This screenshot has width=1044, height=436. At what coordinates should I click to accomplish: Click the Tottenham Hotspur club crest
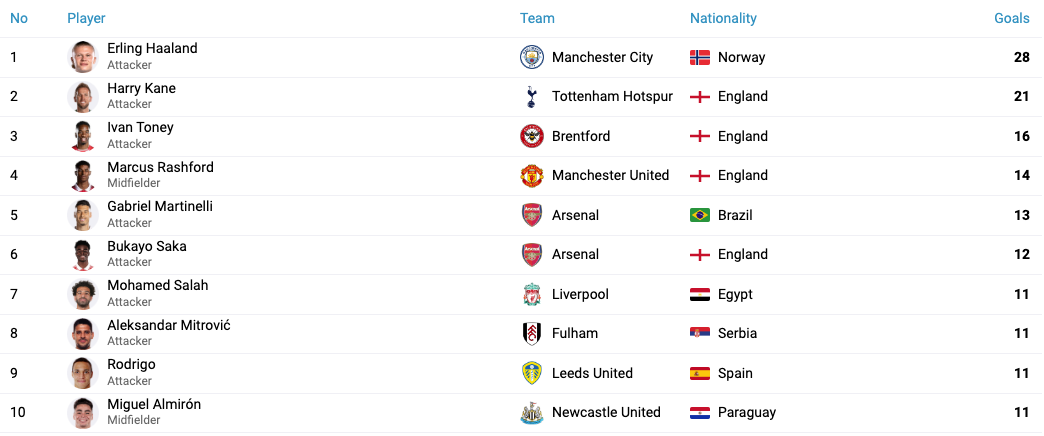point(531,97)
